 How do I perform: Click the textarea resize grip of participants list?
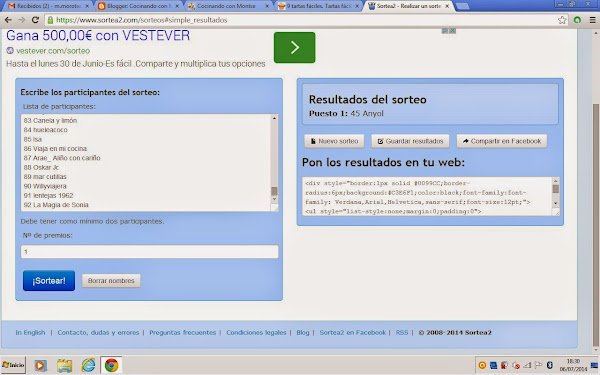pyautogui.click(x=275, y=208)
